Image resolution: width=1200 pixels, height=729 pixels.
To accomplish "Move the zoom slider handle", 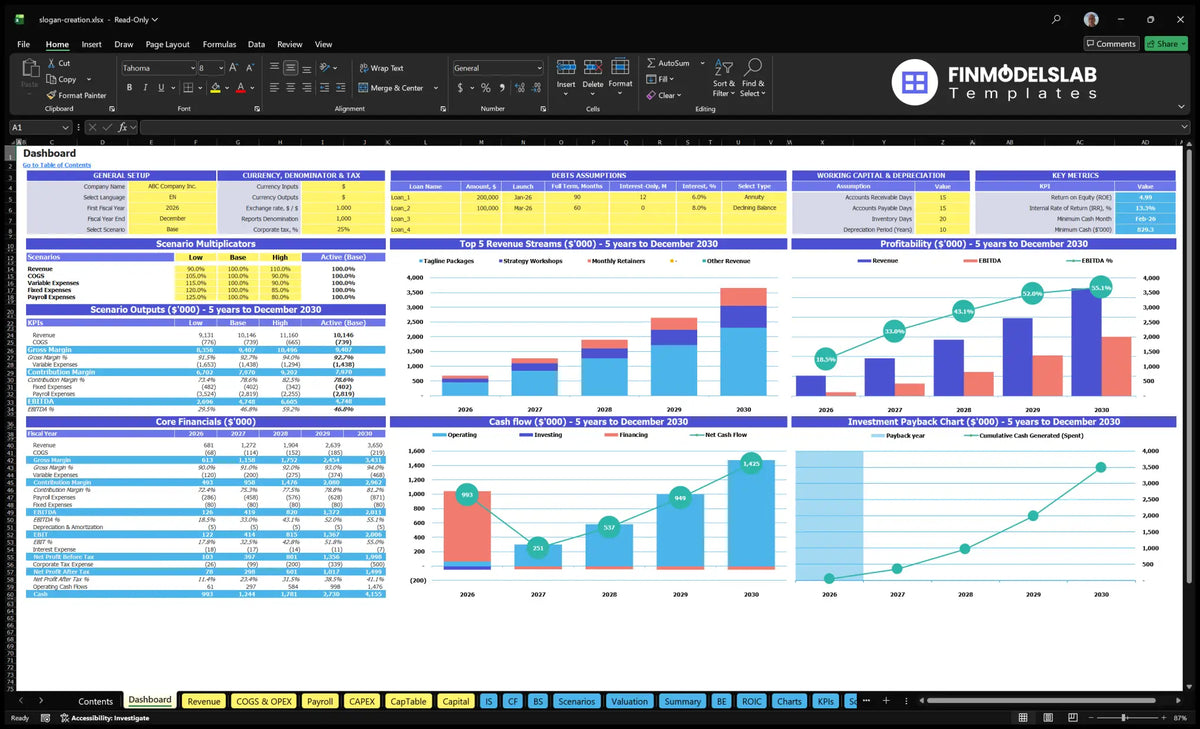I will click(1125, 718).
